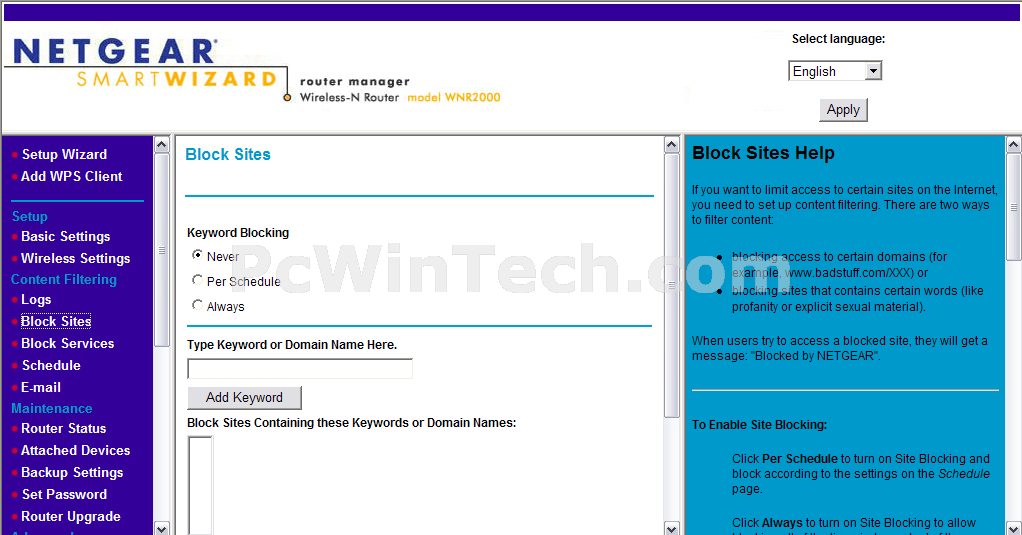Viewport: 1022px width, 535px height.
Task: Click the Block Sites page title
Action: pyautogui.click(x=228, y=154)
